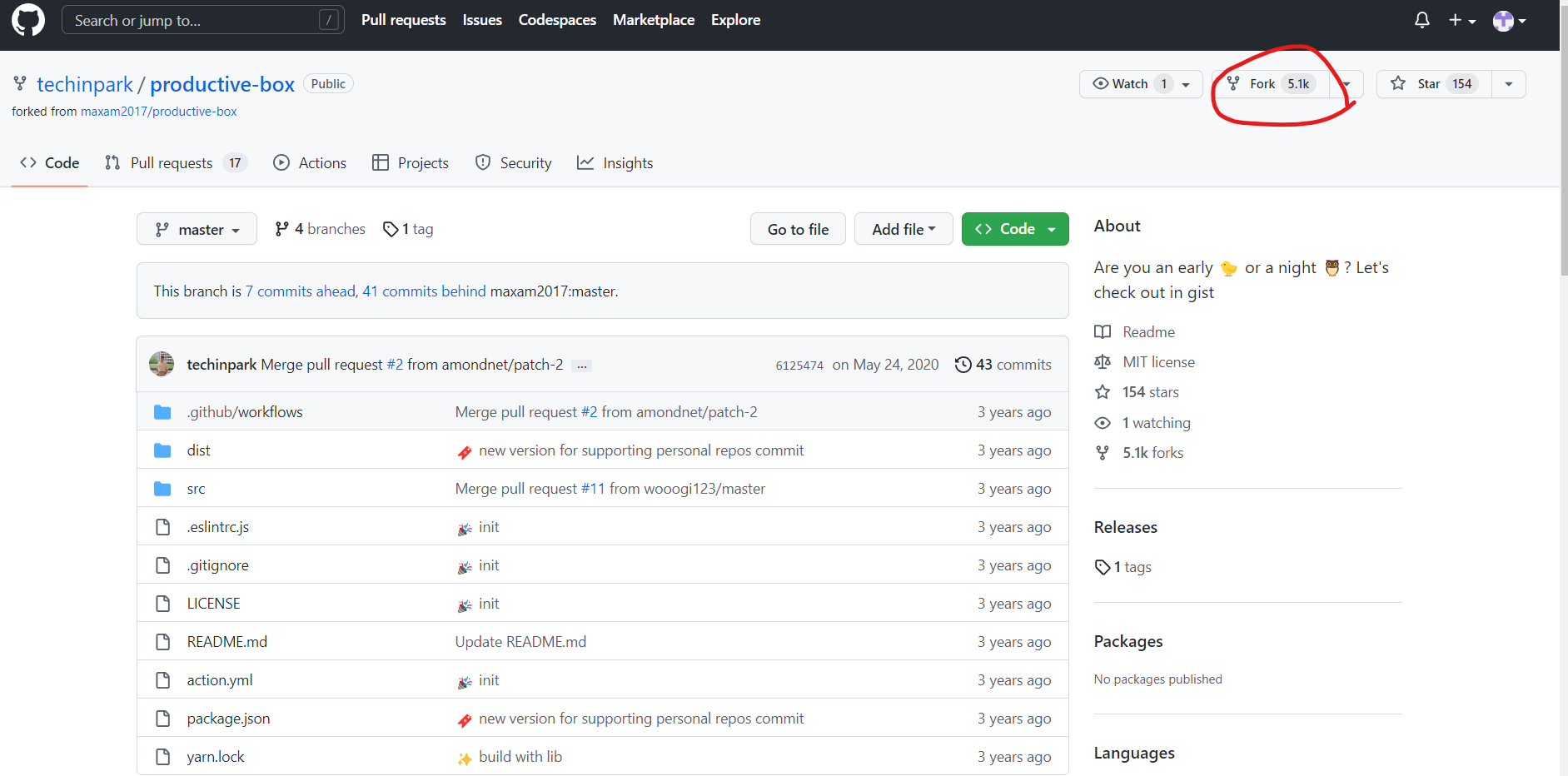
Task: Switch to the Projects tab
Action: pos(411,163)
